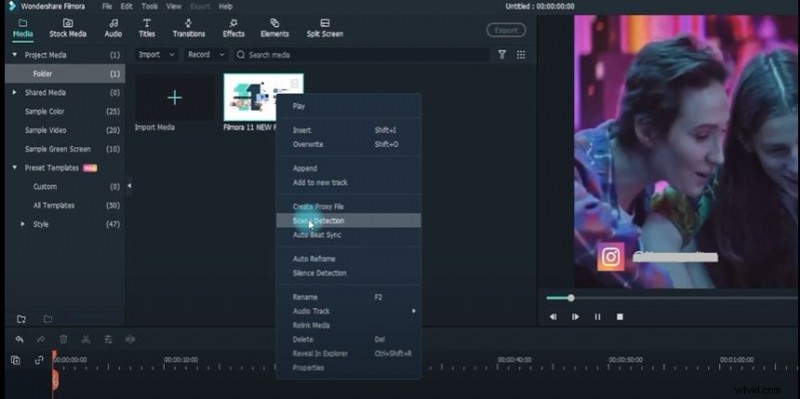Screen dimensions: 800x399
Task: Choose Delete from the context menu
Action: [348, 339]
